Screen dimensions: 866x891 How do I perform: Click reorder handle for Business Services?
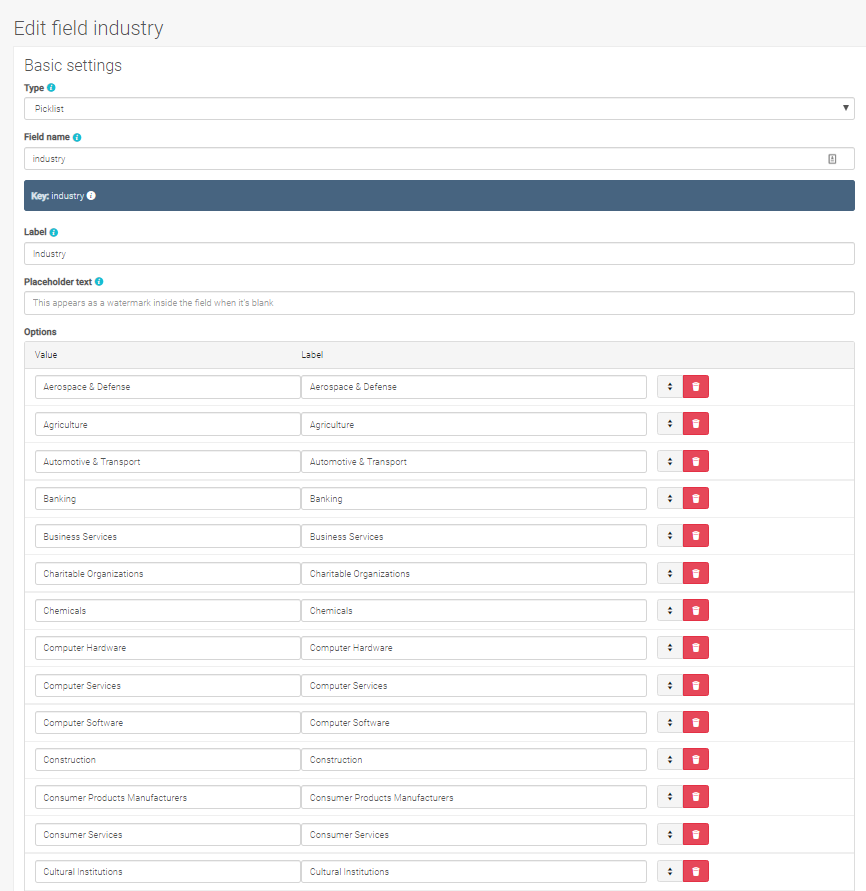670,536
